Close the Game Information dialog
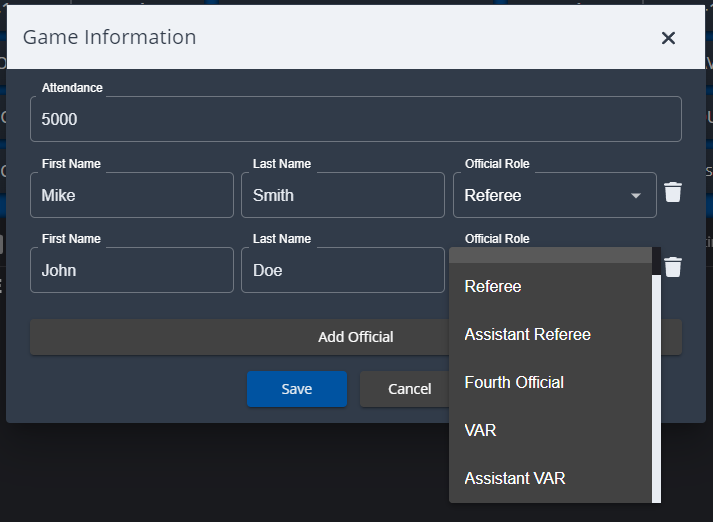Image resolution: width=713 pixels, height=522 pixels. point(668,38)
